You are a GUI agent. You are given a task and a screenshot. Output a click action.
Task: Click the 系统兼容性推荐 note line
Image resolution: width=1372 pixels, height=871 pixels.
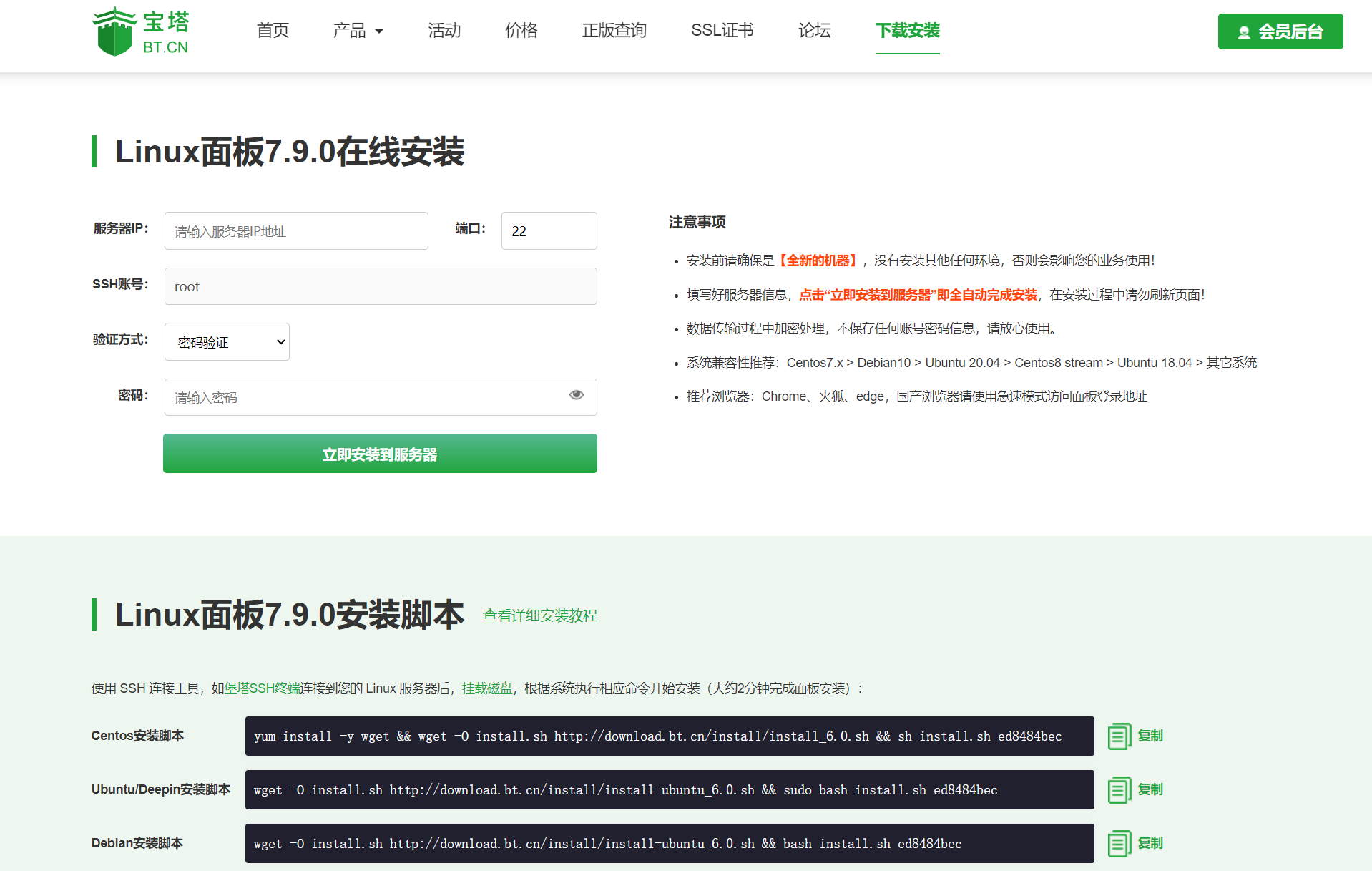point(971,363)
